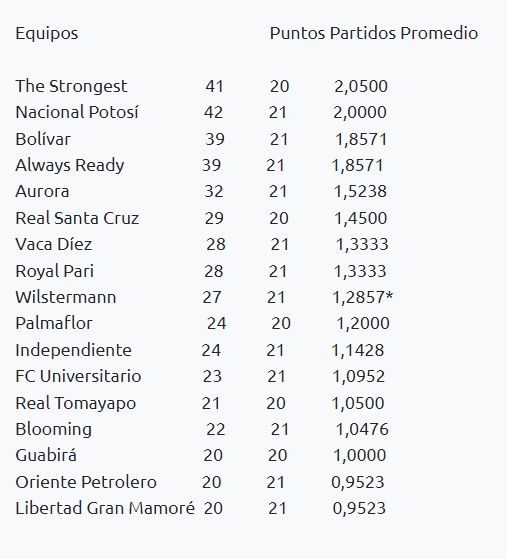The height and width of the screenshot is (559, 507).
Task: Select Aurora in the table
Action: click(x=42, y=191)
